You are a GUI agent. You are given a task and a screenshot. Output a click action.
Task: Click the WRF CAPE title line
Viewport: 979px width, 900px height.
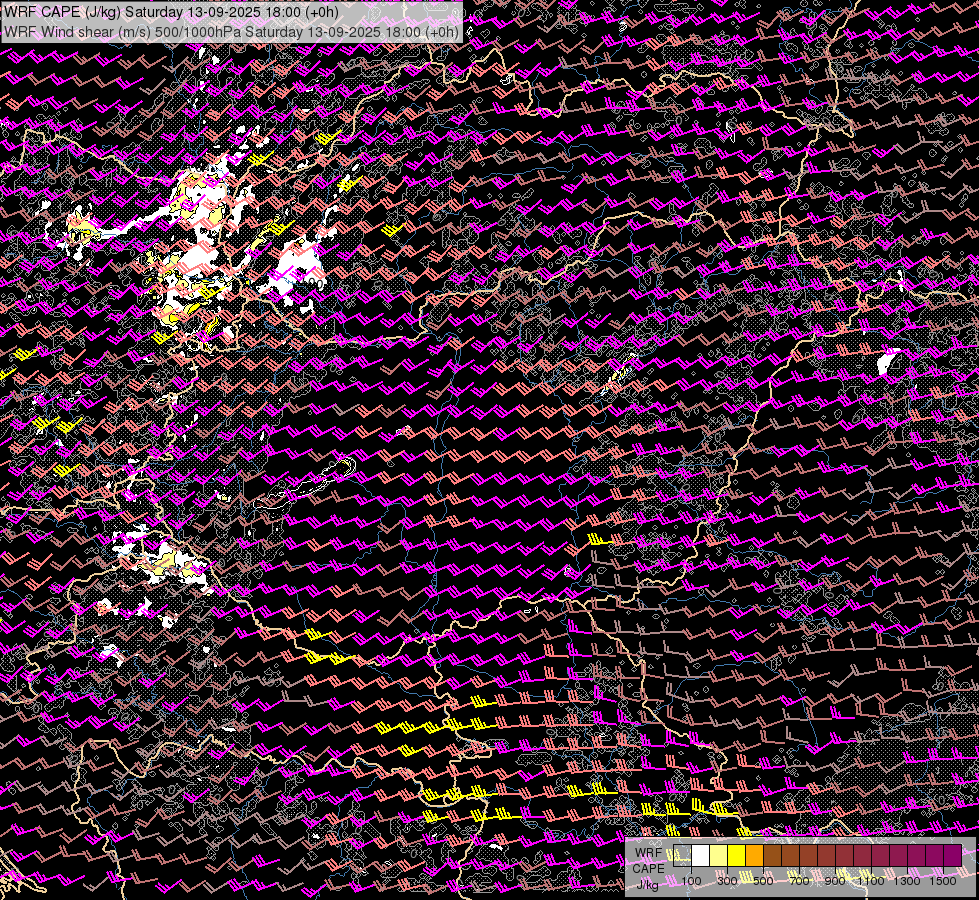click(171, 12)
